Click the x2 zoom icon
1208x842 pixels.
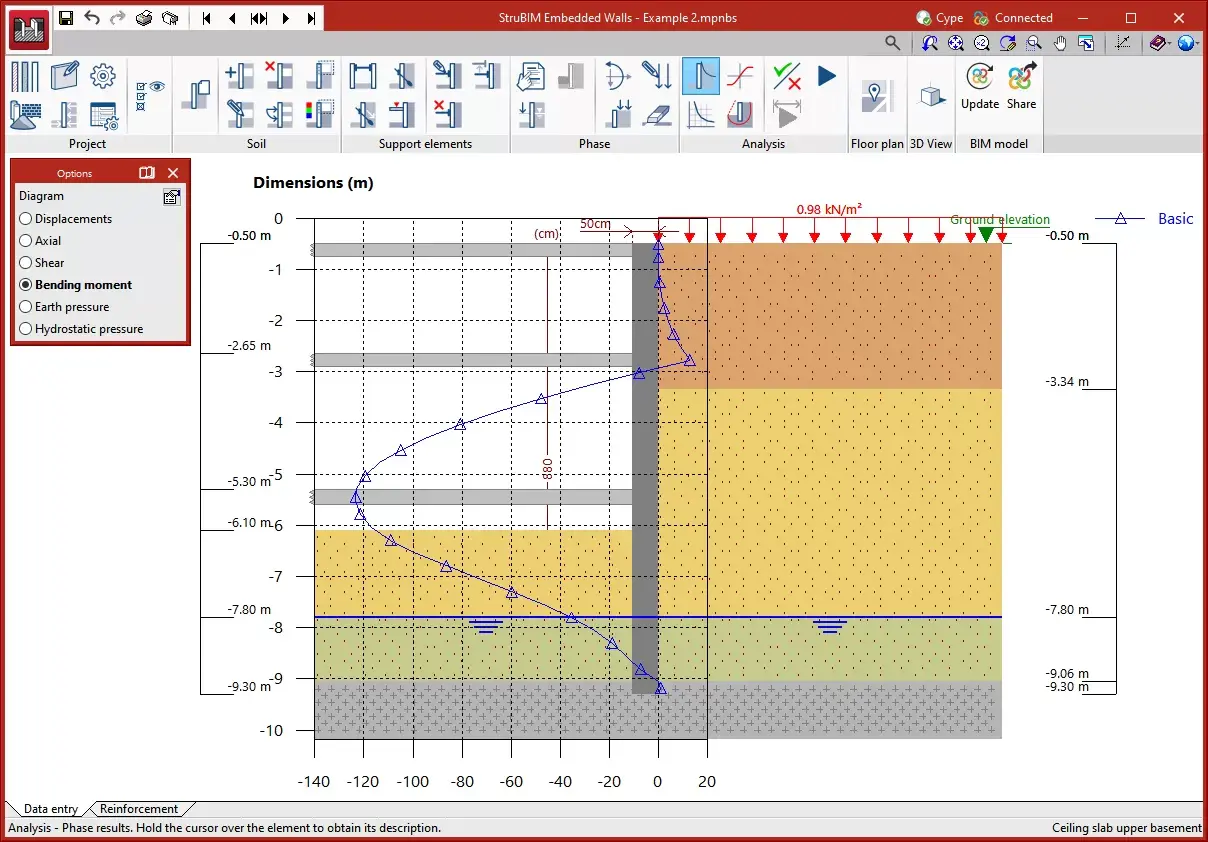(x=982, y=43)
